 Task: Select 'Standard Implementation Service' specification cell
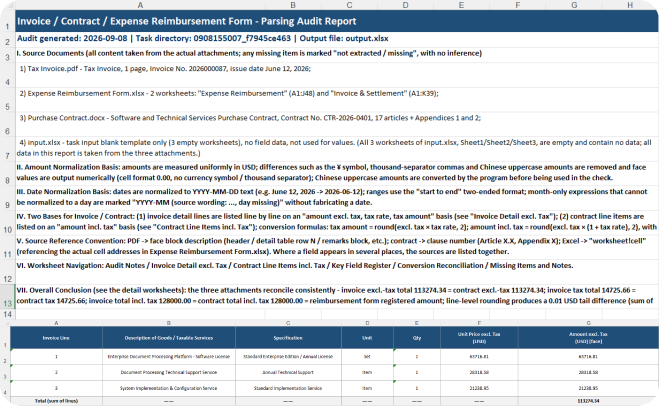[288, 388]
